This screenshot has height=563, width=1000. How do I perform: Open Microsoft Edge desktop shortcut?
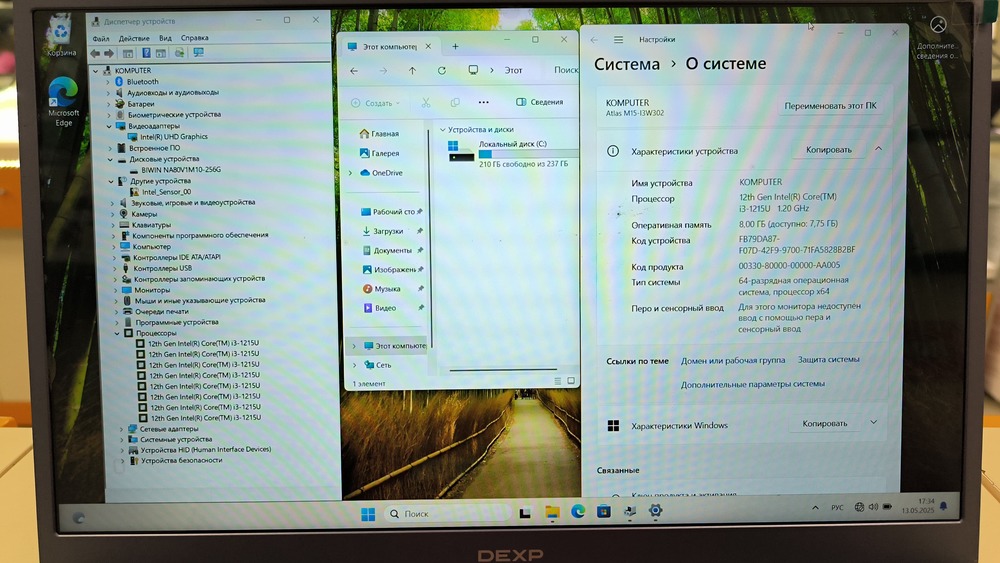tap(63, 100)
